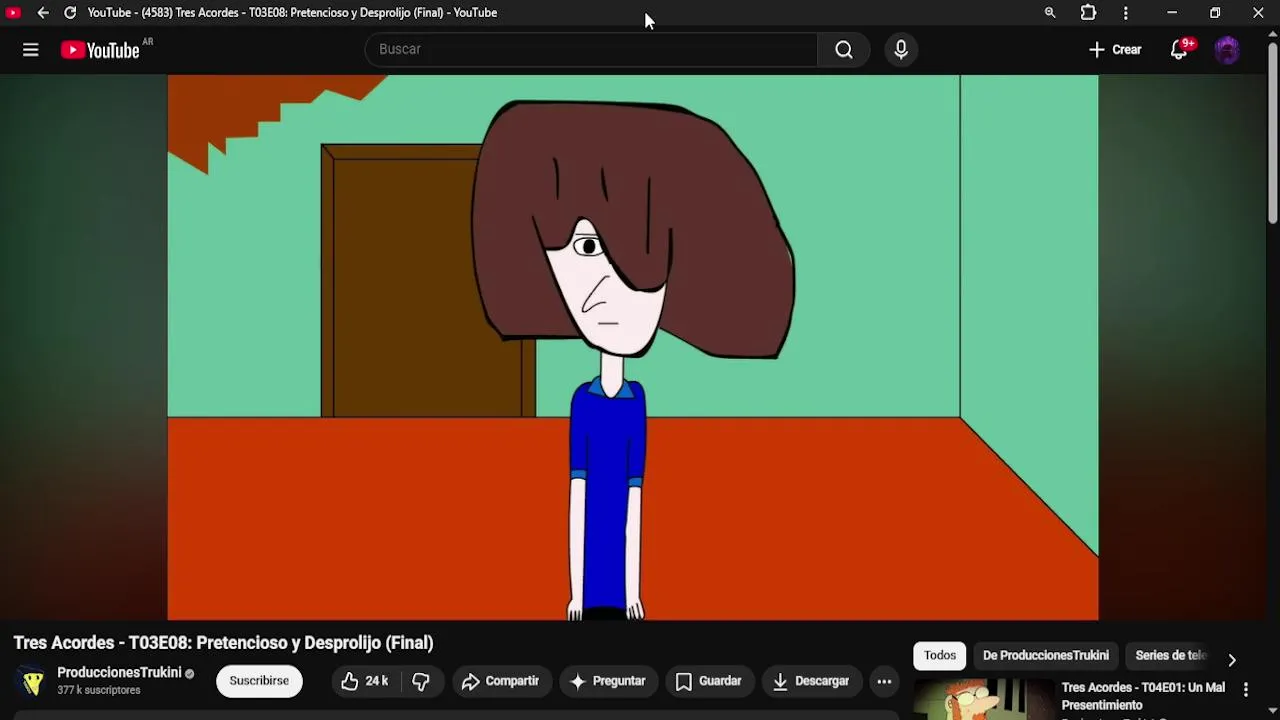
Task: Open Tres Acordes T04E01 video title
Action: pos(1143,696)
